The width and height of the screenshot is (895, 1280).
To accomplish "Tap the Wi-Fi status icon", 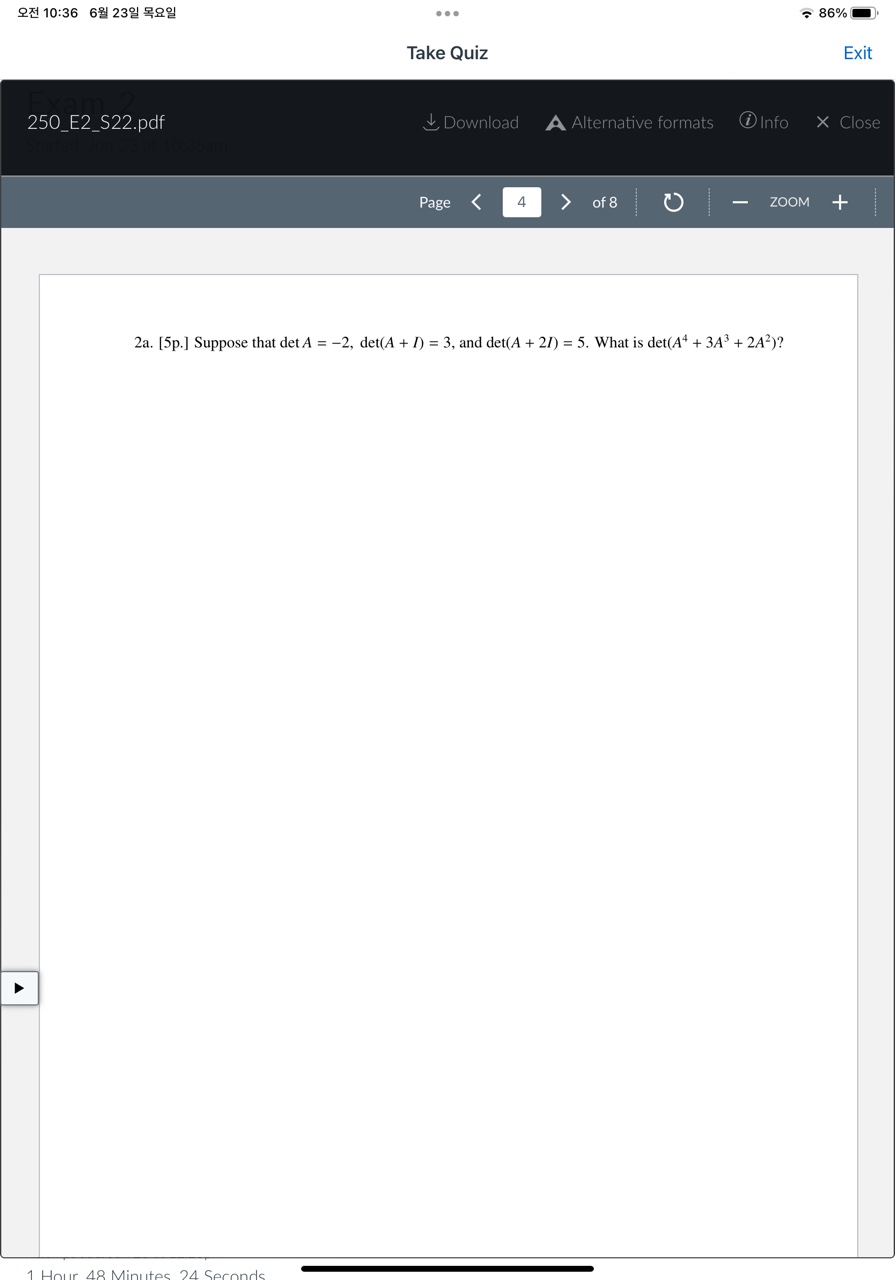I will pyautogui.click(x=807, y=13).
